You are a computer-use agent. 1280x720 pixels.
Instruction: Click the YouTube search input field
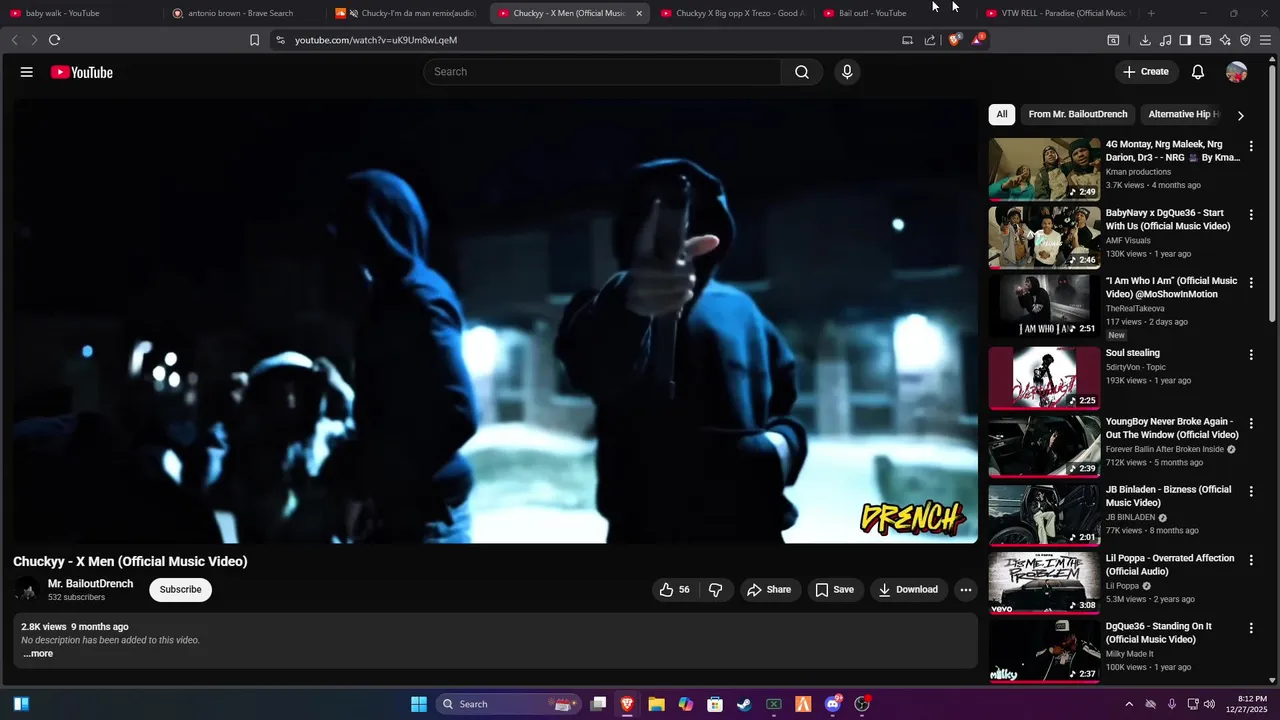(x=602, y=72)
